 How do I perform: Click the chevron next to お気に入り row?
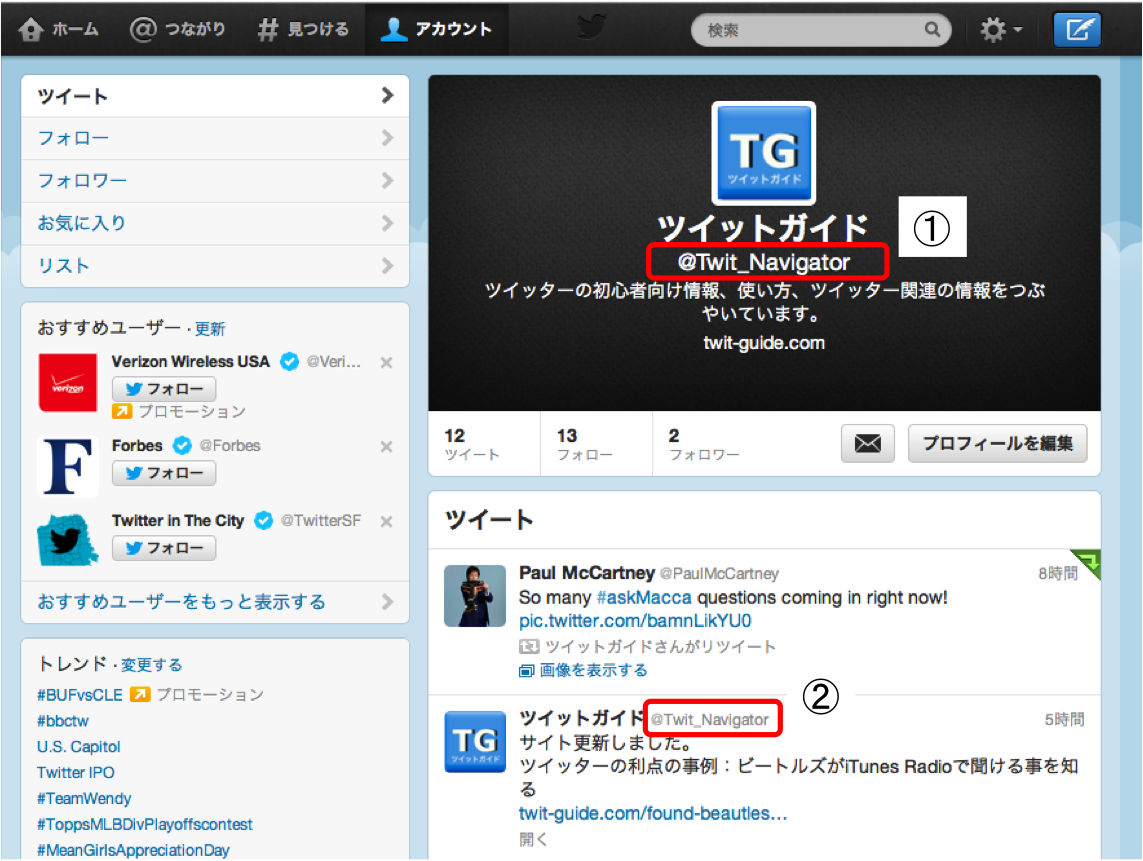(387, 223)
